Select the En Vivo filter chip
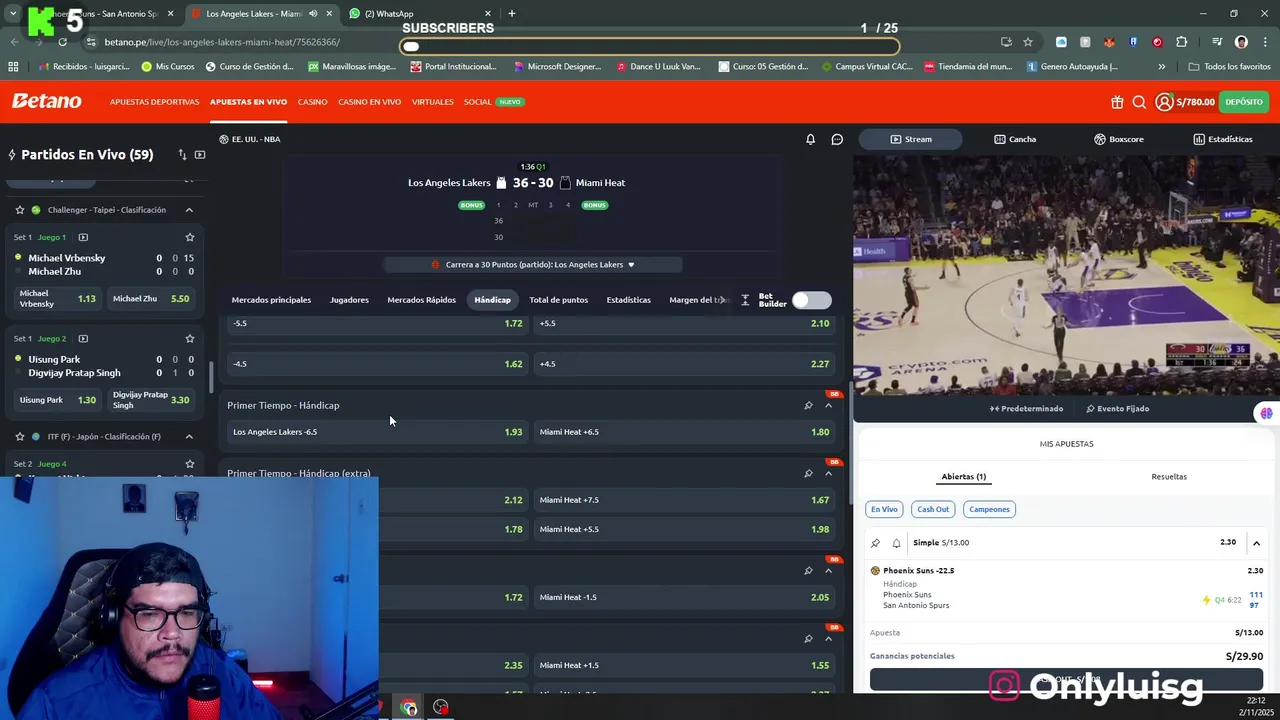This screenshot has width=1280, height=720. pyautogui.click(x=884, y=509)
